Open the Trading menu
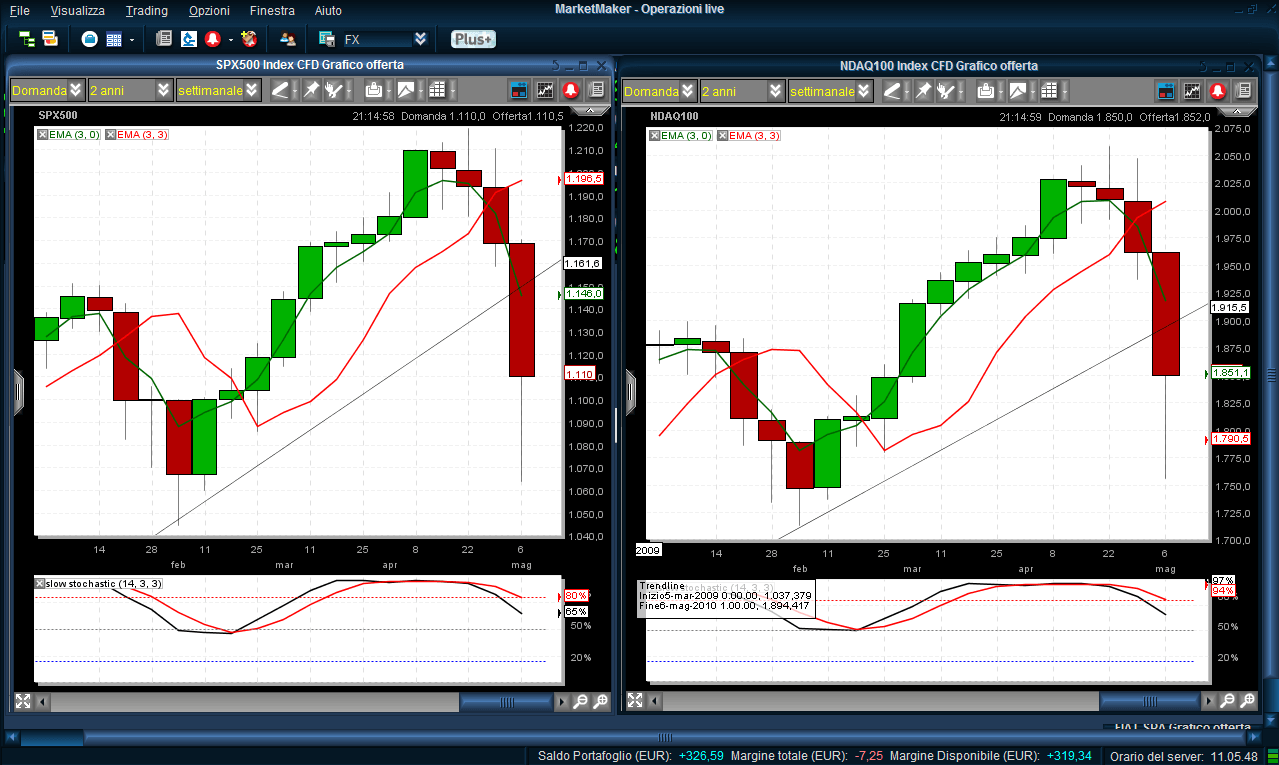This screenshot has height=765, width=1279. point(146,11)
